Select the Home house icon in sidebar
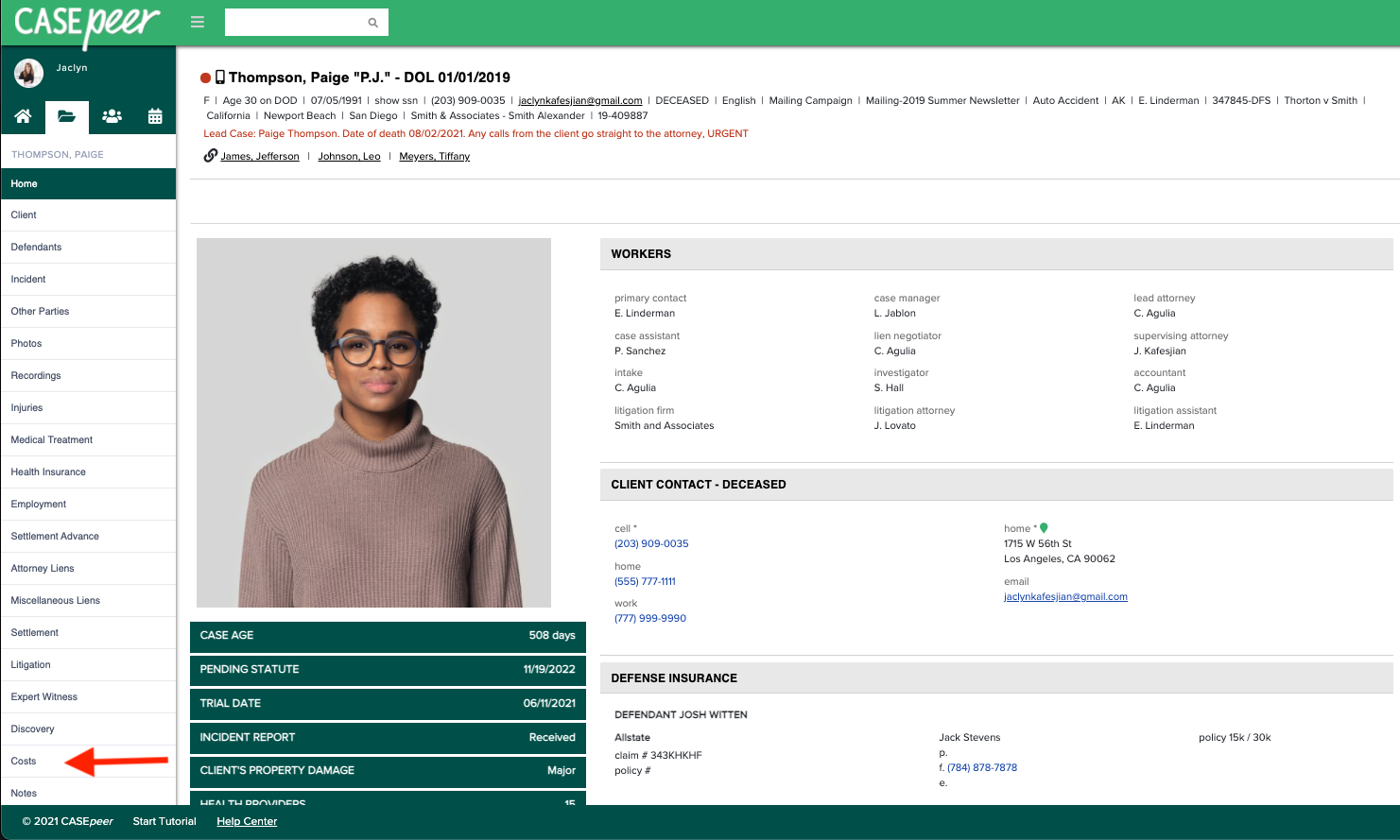1400x840 pixels. pos(22,117)
